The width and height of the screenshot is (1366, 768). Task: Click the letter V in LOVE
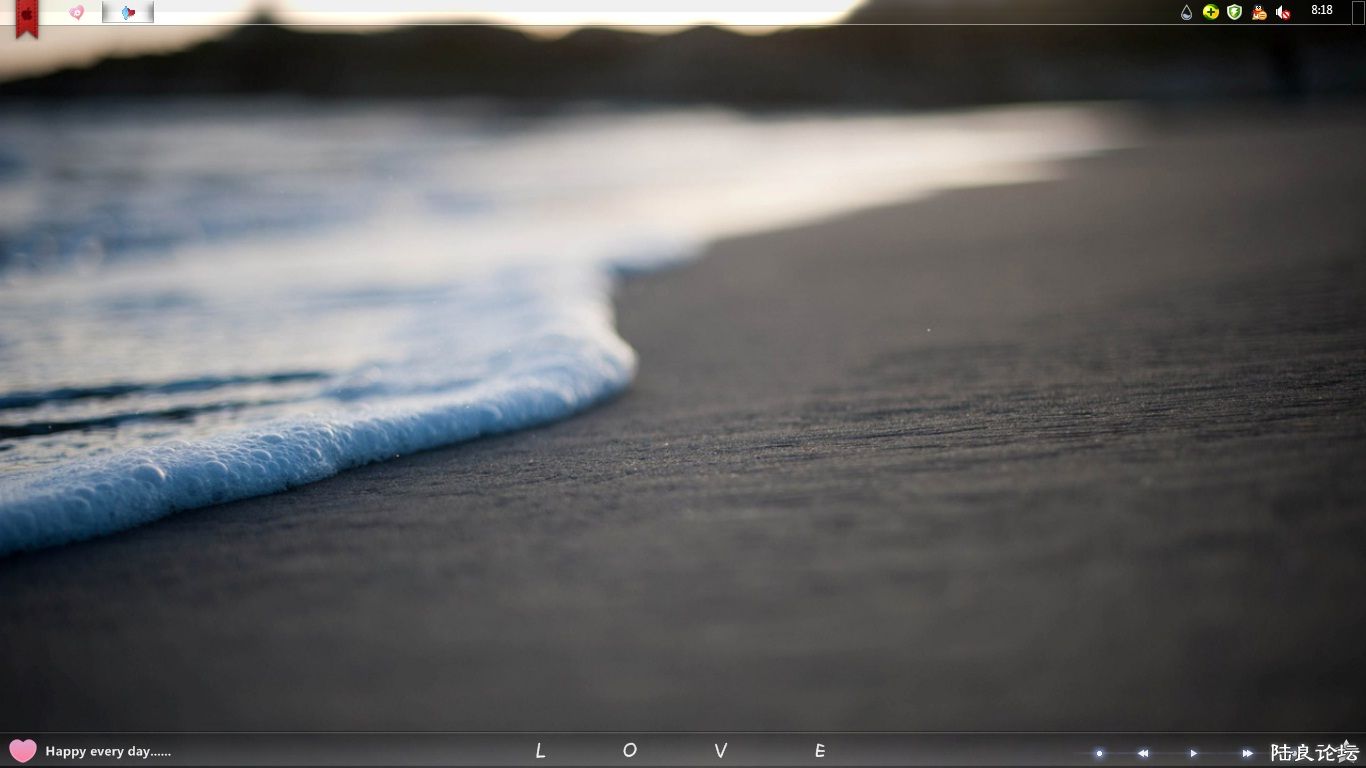(720, 751)
